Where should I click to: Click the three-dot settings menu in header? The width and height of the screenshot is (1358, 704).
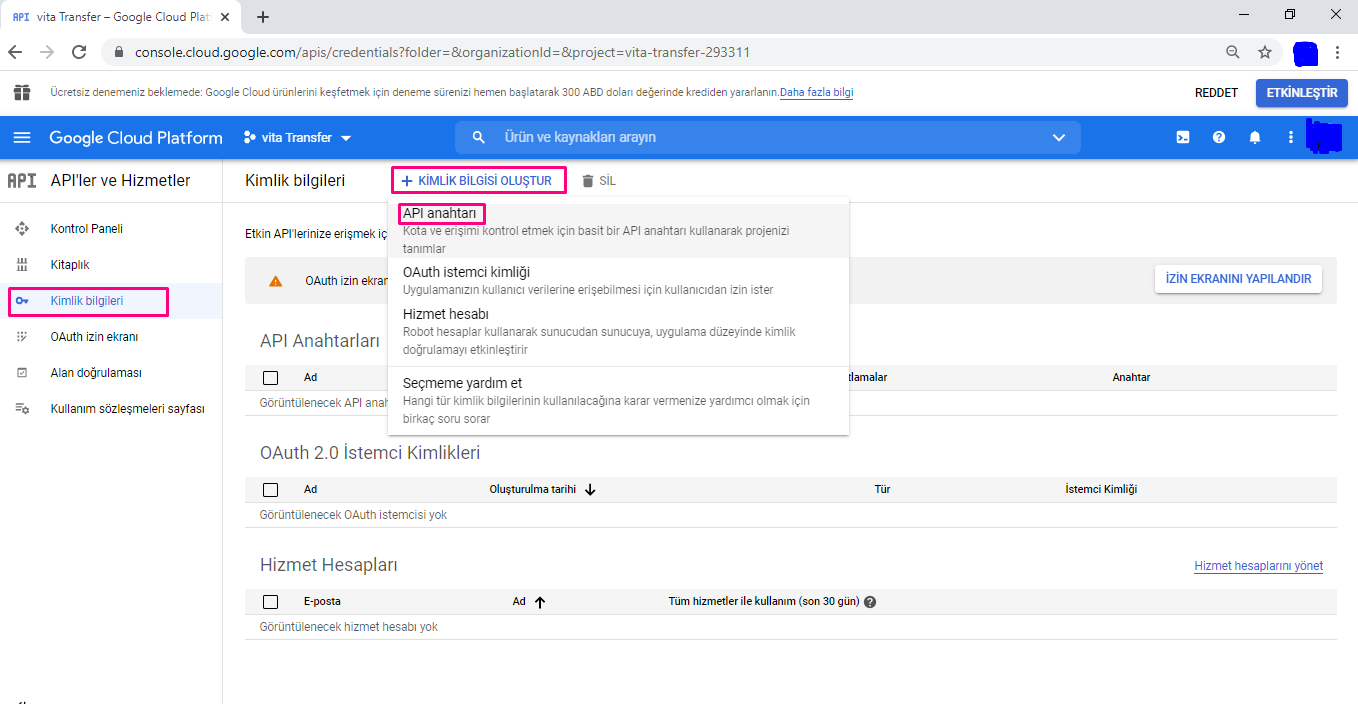tap(1290, 138)
